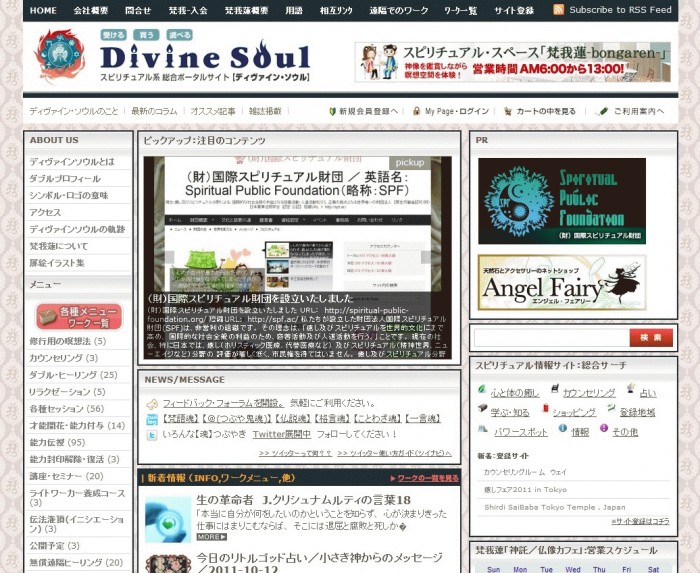Open the カウンセリング (3) sidebar link
Viewport: 700px width, 573px height.
tap(63, 357)
